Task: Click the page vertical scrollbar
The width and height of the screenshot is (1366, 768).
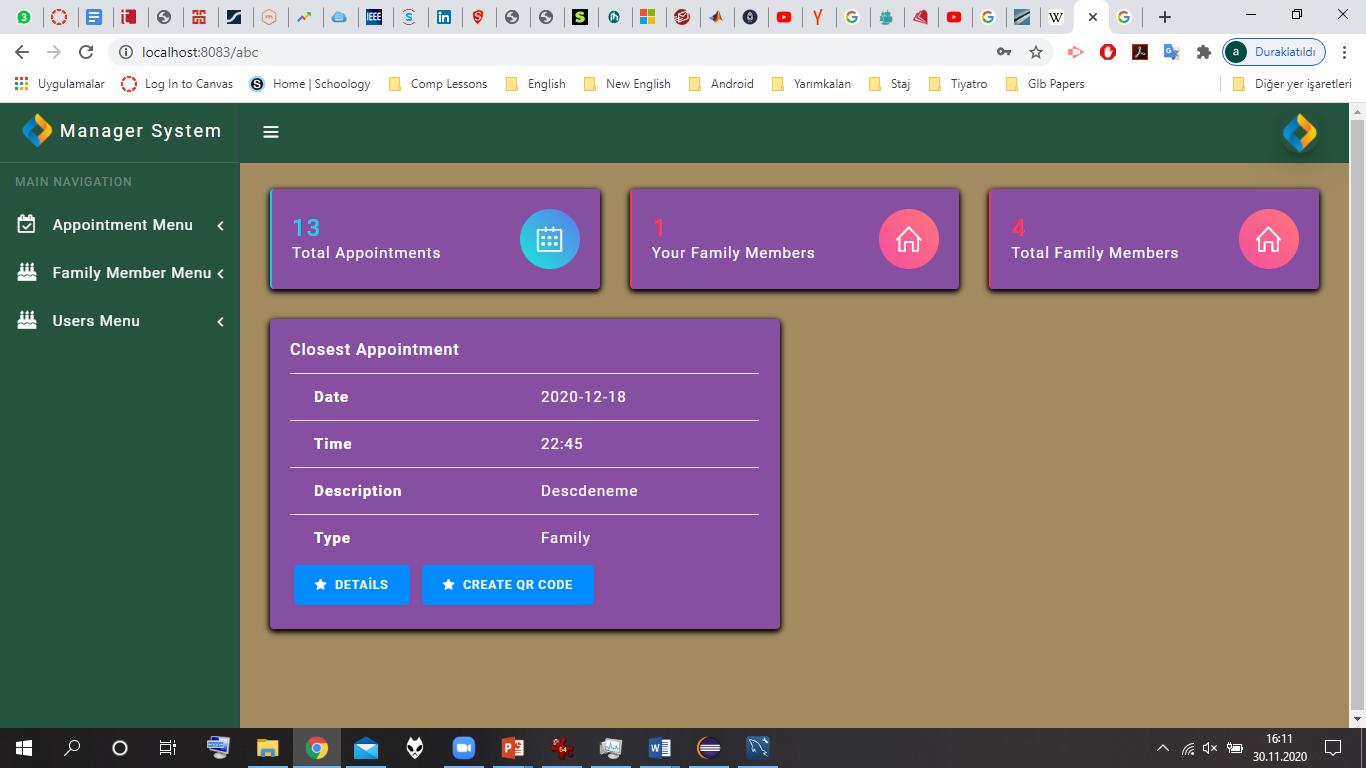Action: [1357, 415]
